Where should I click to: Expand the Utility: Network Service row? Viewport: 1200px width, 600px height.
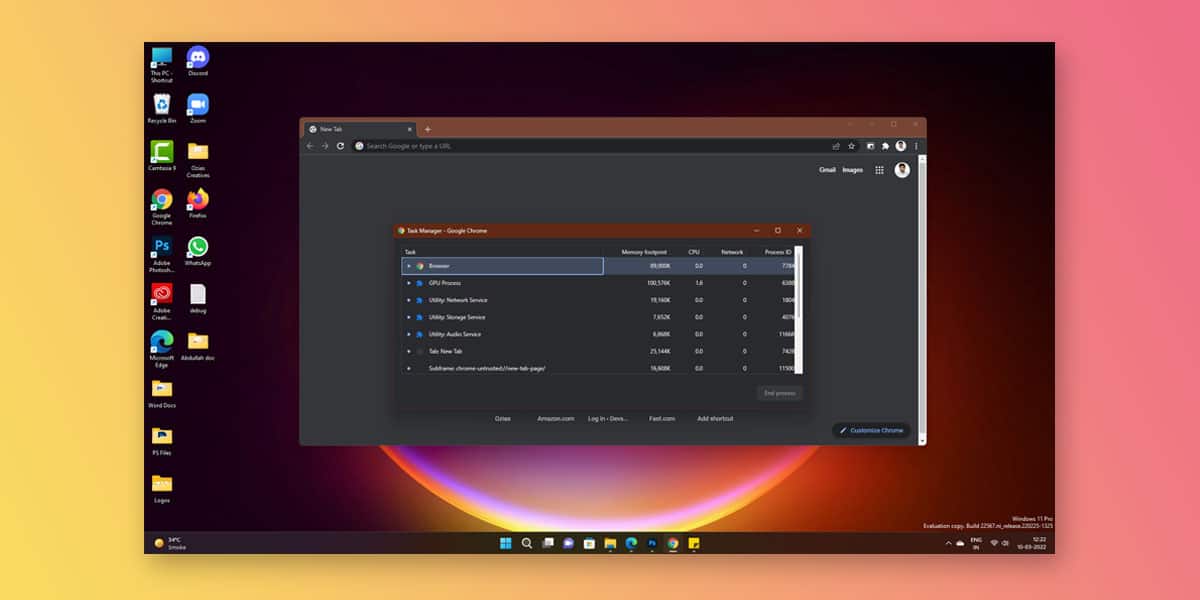coord(409,300)
